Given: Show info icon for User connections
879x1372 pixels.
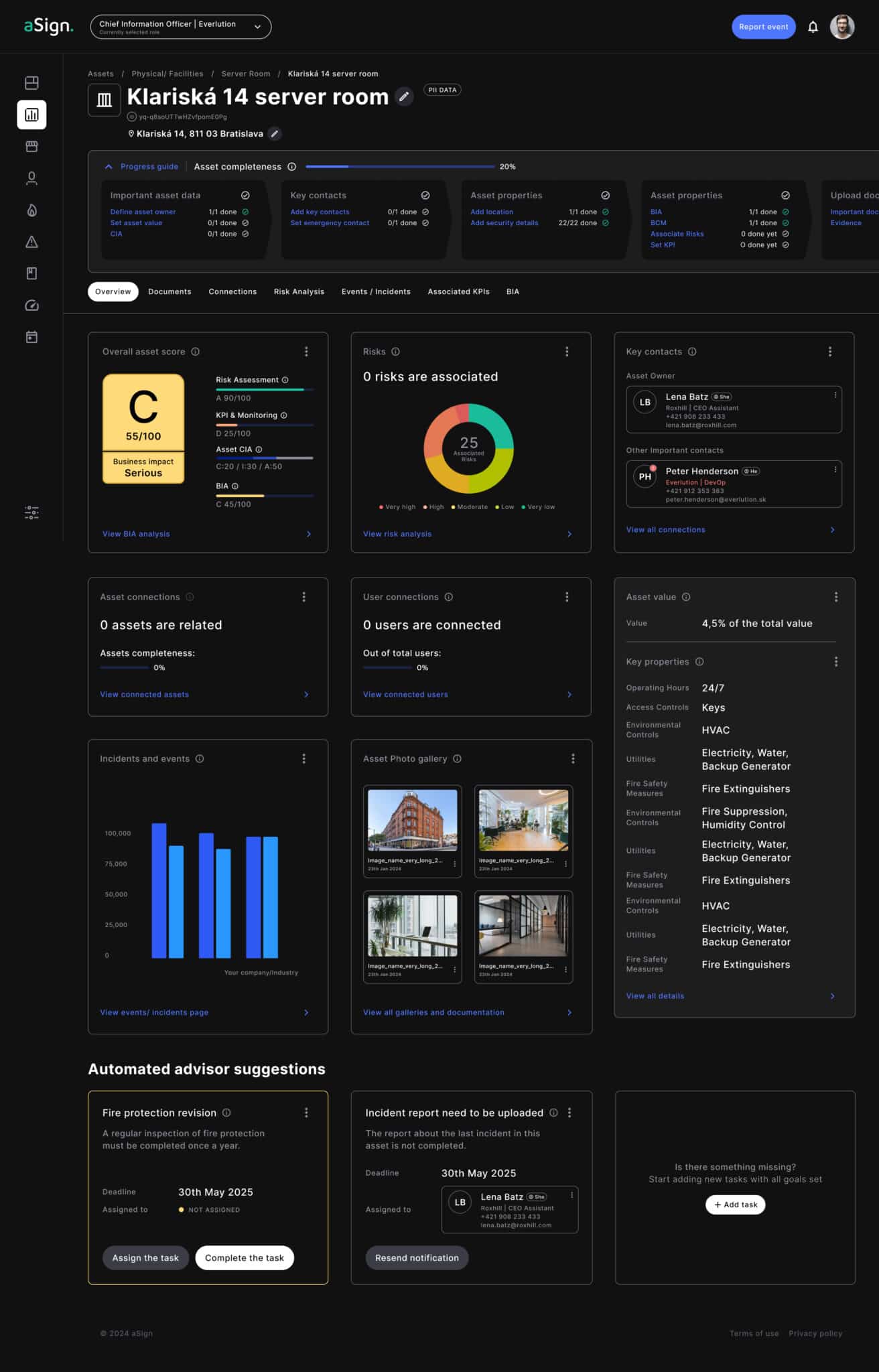Looking at the screenshot, I should pos(449,597).
